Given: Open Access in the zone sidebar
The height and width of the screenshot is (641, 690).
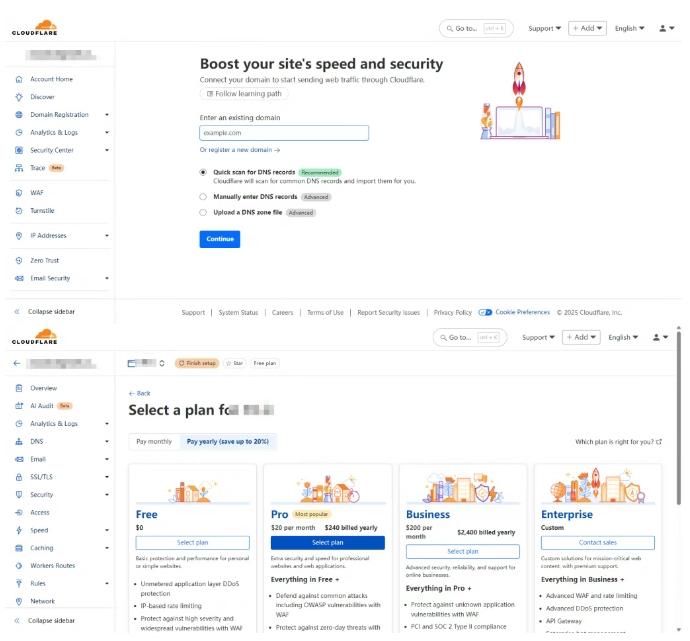Looking at the screenshot, I should click(40, 513).
